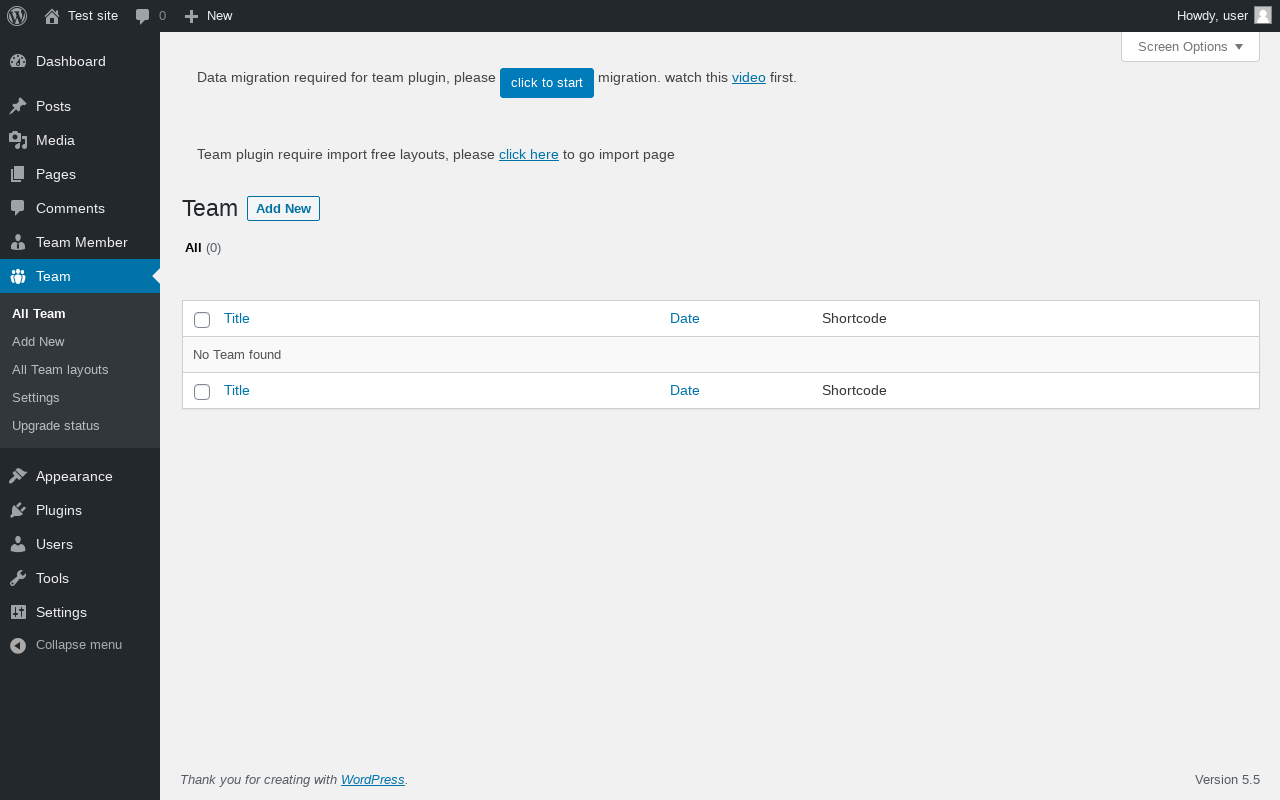Select All Team submenu item
Image resolution: width=1280 pixels, height=800 pixels.
click(x=39, y=314)
